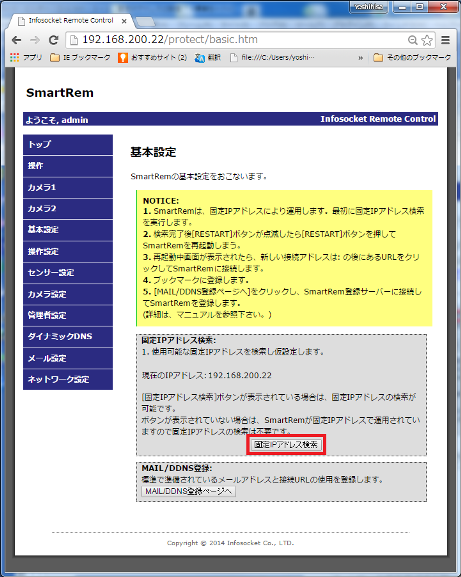
Task: Go to トップ in the sidebar
Action: click(x=68, y=145)
